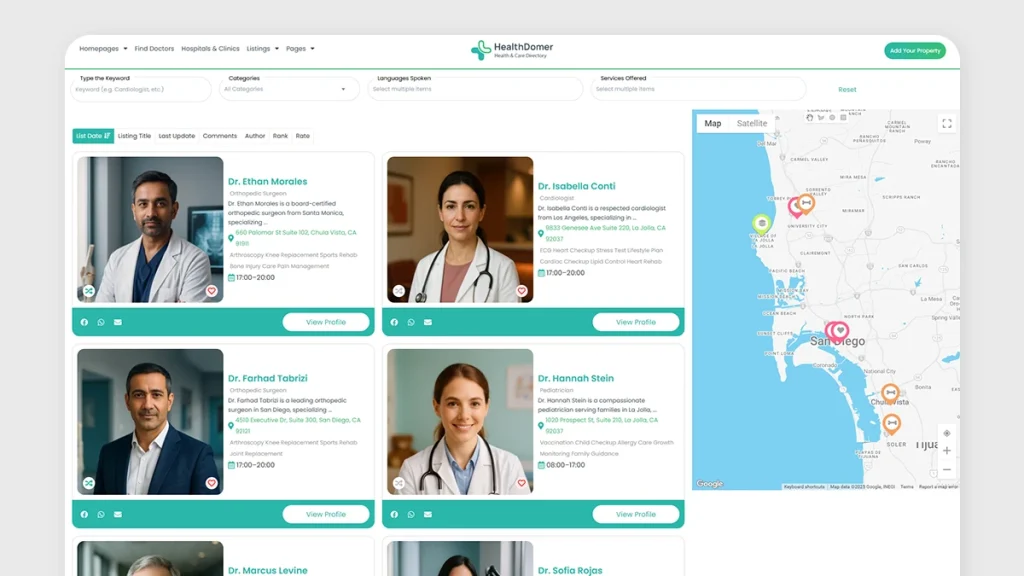Zoom in on the map
This screenshot has width=1024, height=576.
click(947, 451)
